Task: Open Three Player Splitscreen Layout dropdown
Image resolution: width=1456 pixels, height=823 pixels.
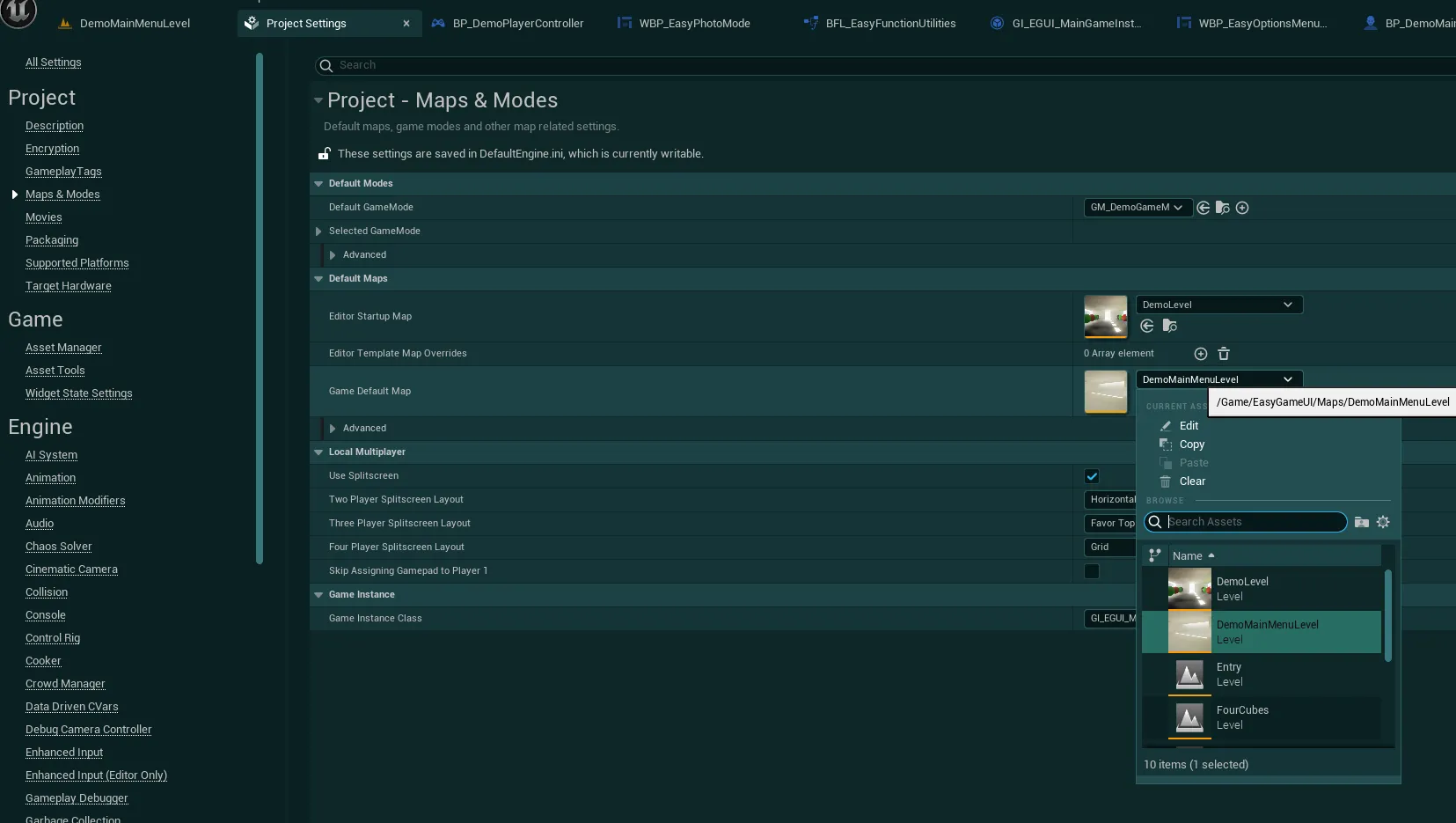Action: [1110, 524]
